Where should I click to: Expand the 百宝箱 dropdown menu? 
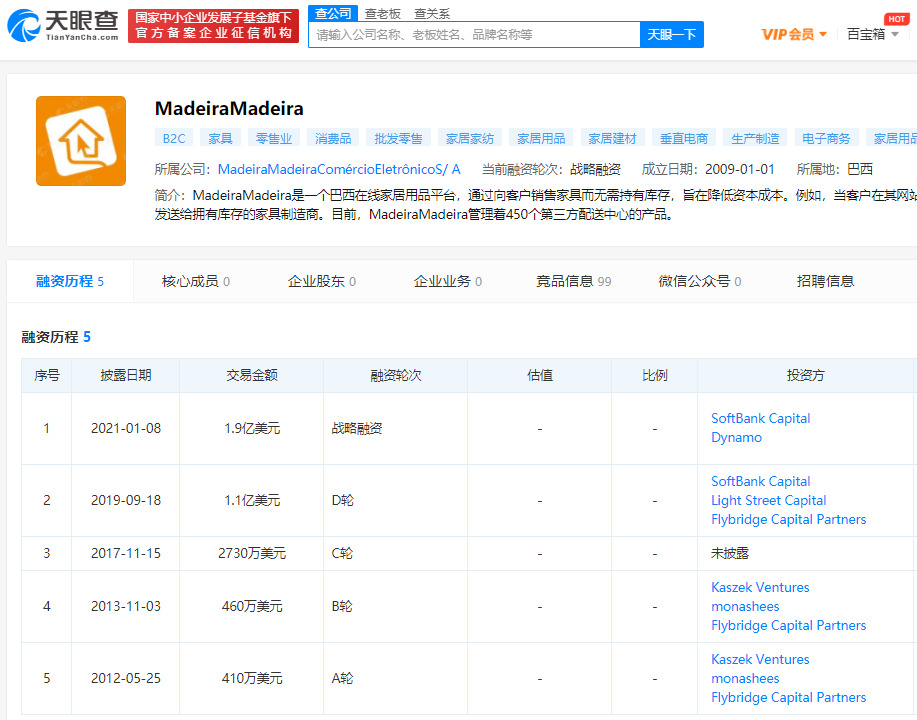[x=873, y=35]
